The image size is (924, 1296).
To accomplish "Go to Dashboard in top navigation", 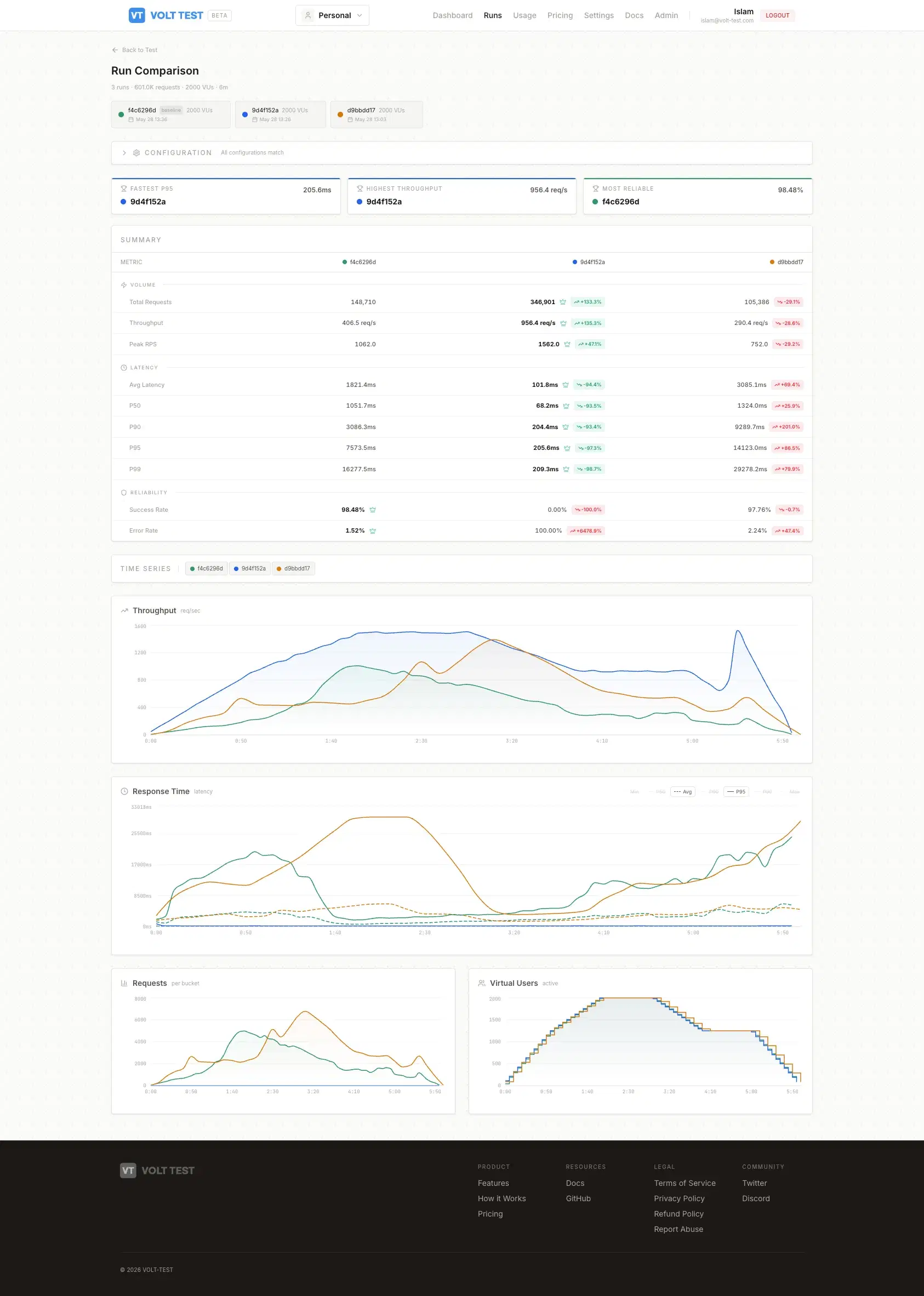I will [x=452, y=15].
